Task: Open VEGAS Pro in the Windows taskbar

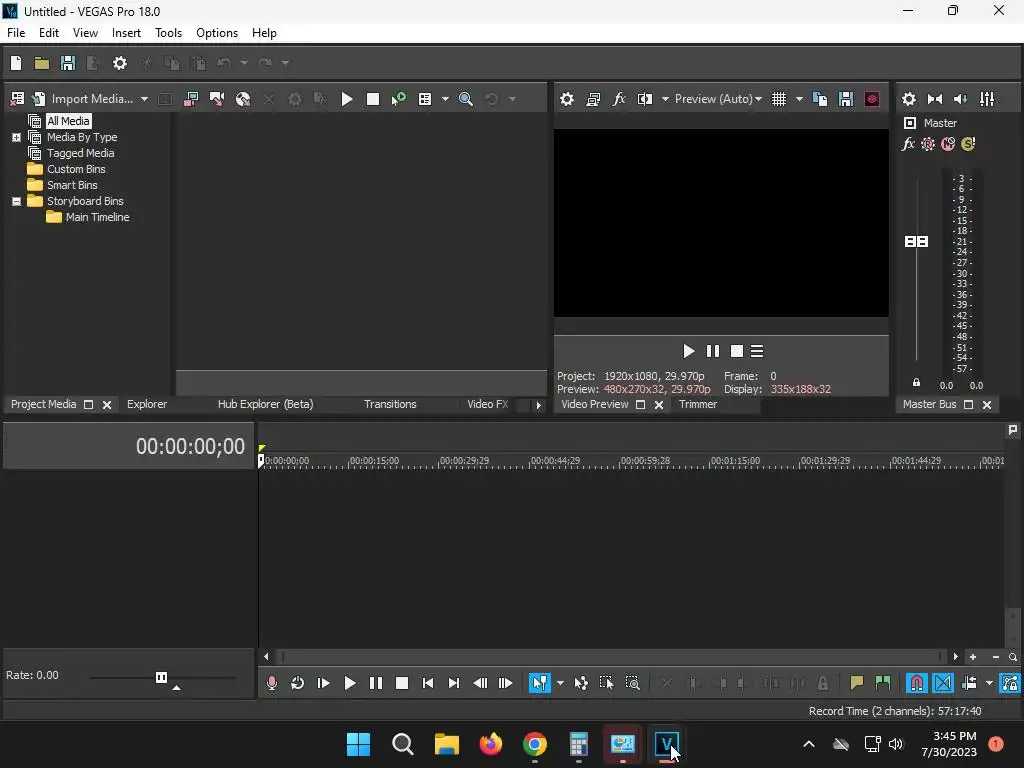Action: (666, 744)
